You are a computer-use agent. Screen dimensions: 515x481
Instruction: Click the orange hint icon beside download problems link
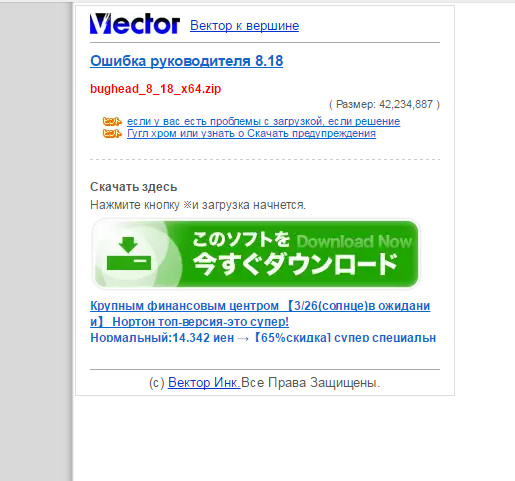tap(112, 121)
